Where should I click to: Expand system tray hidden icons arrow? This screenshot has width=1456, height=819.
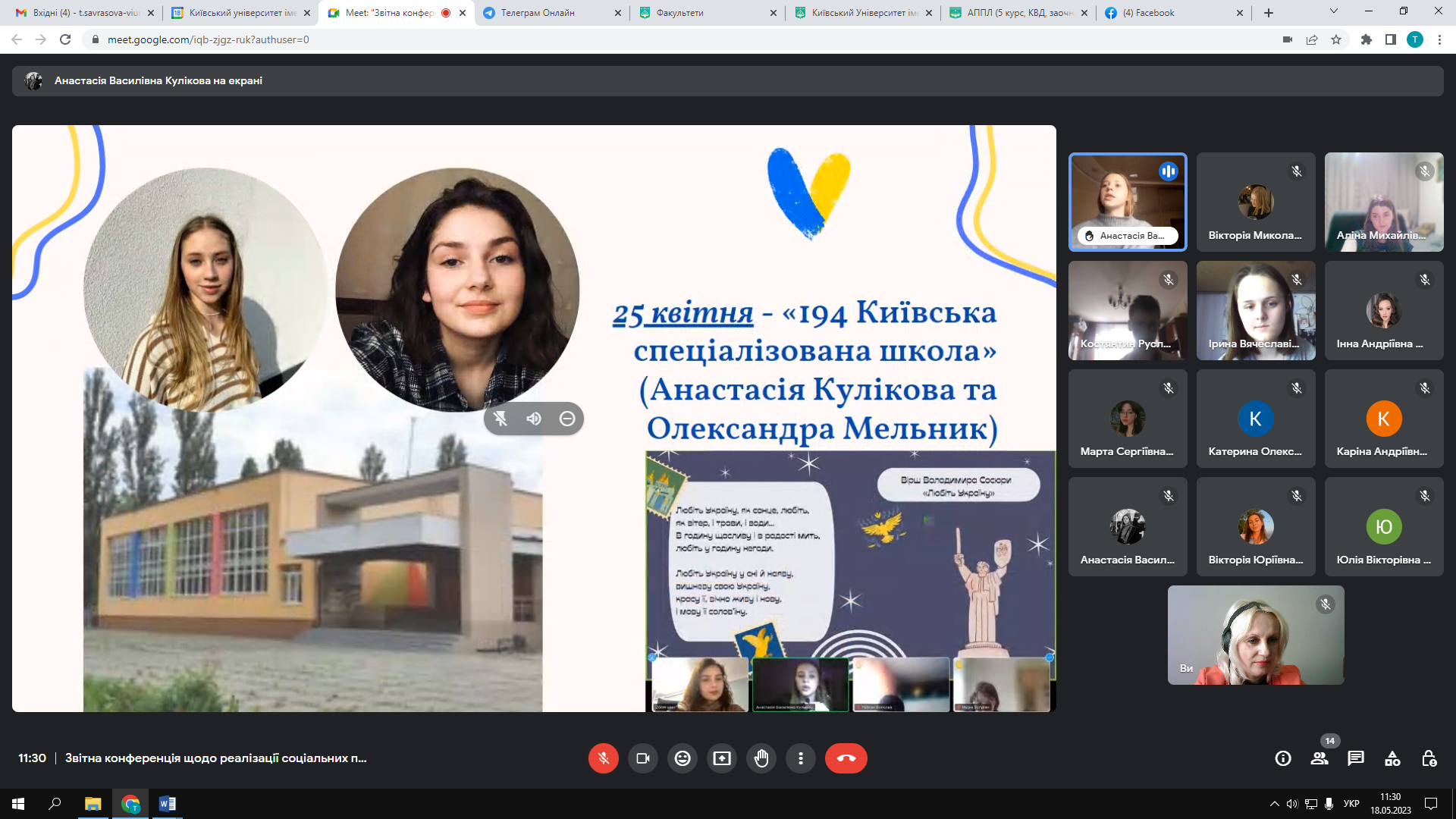pos(1274,804)
